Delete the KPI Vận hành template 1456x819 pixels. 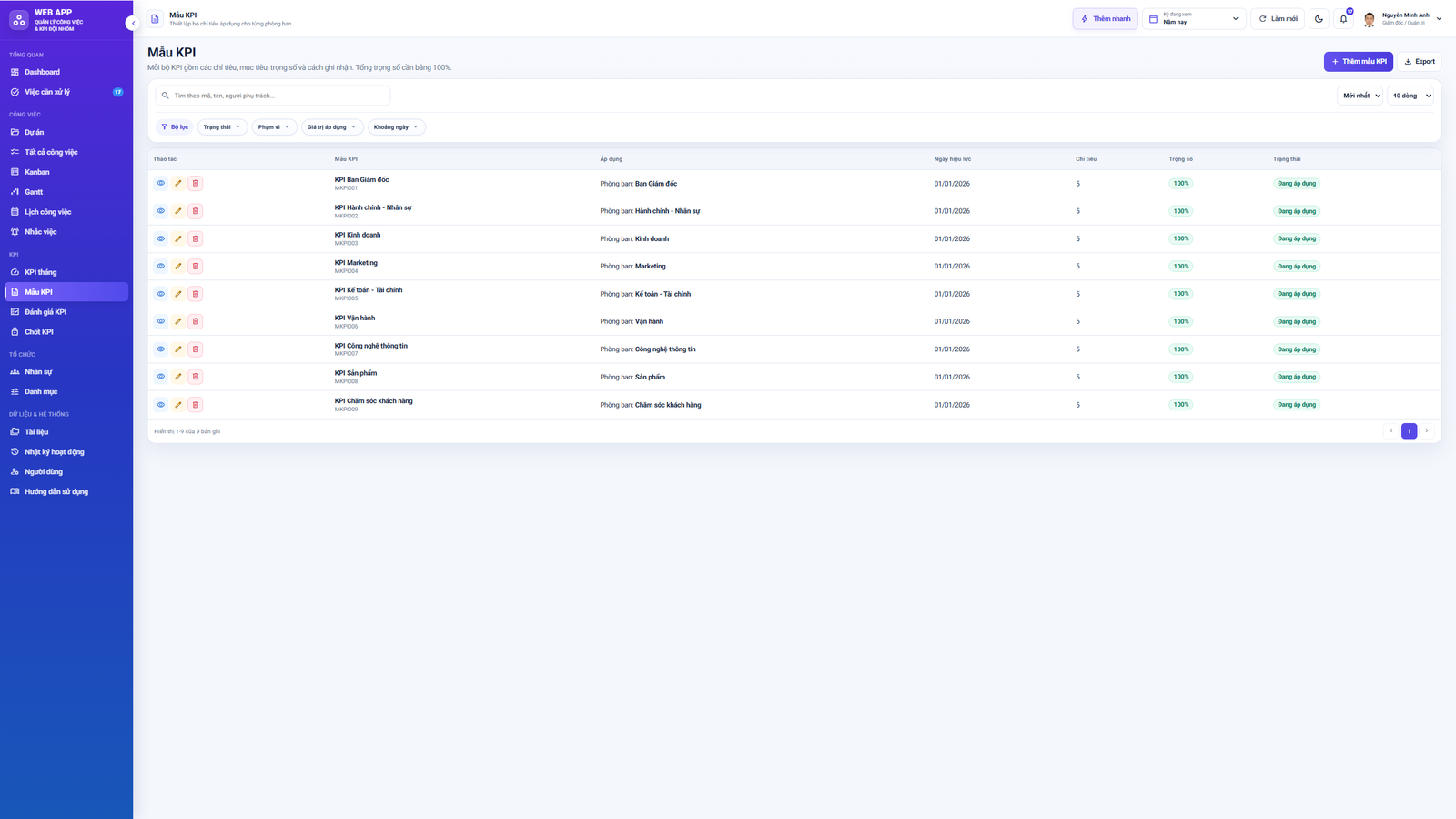point(196,321)
